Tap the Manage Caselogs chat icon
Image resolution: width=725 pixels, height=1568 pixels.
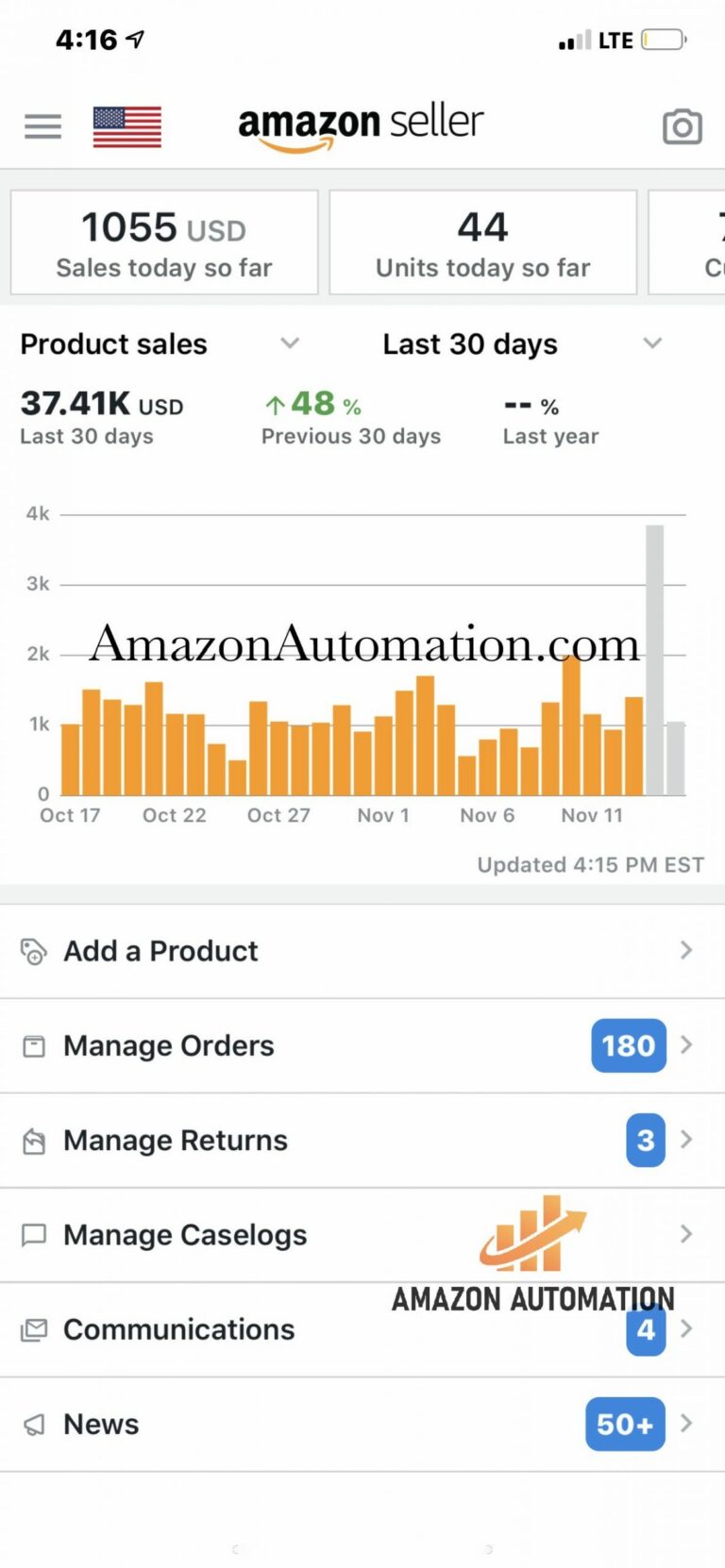tap(34, 1235)
